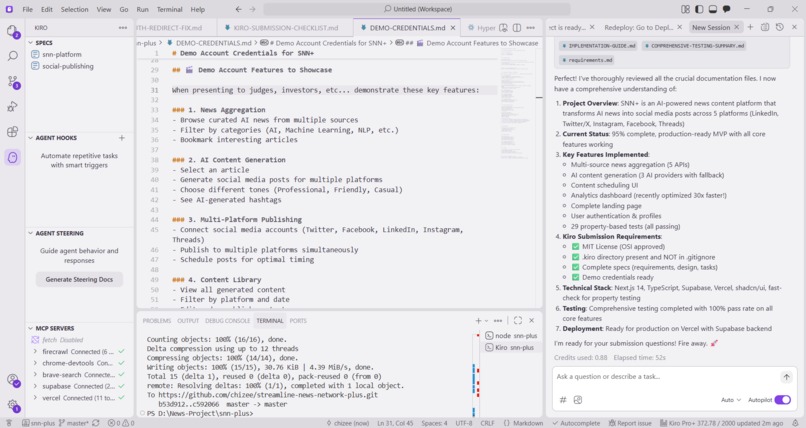The width and height of the screenshot is (806, 428).
Task: Click Report issue in status bar
Action: click(630, 423)
